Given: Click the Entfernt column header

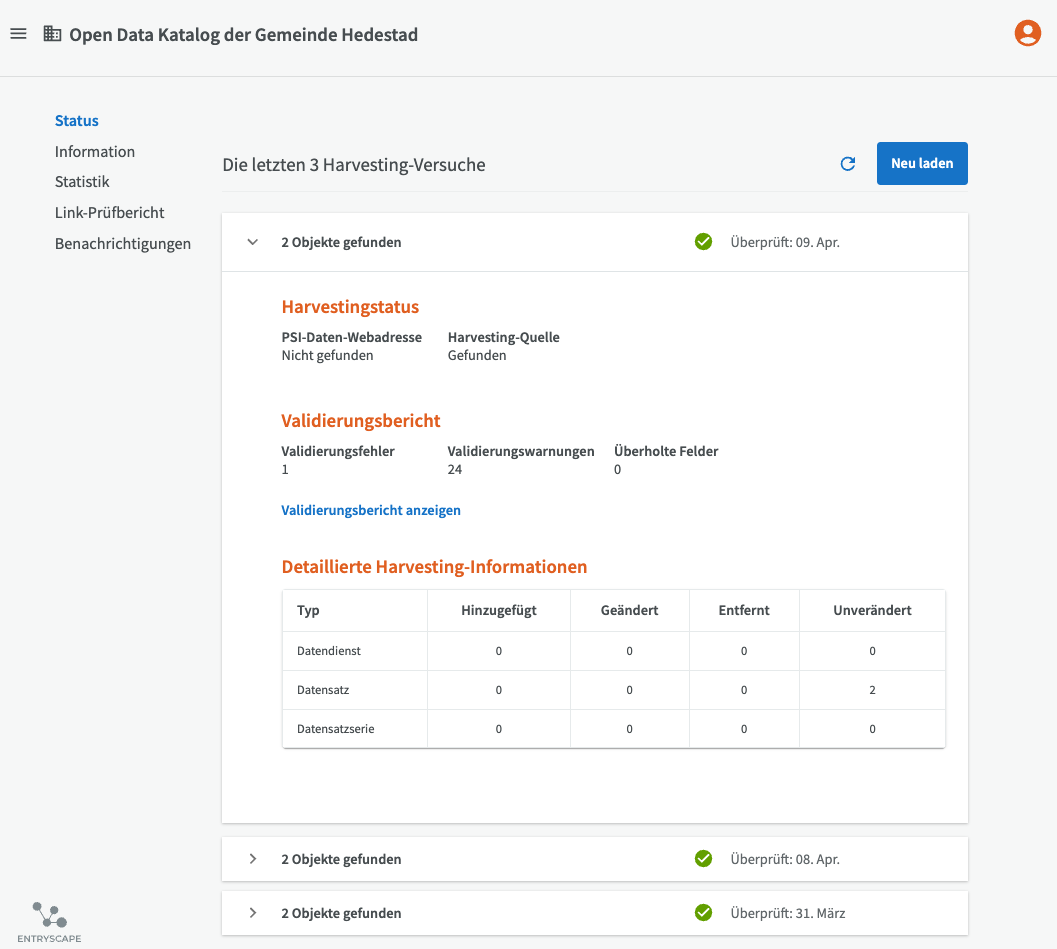Looking at the screenshot, I should 744,611.
